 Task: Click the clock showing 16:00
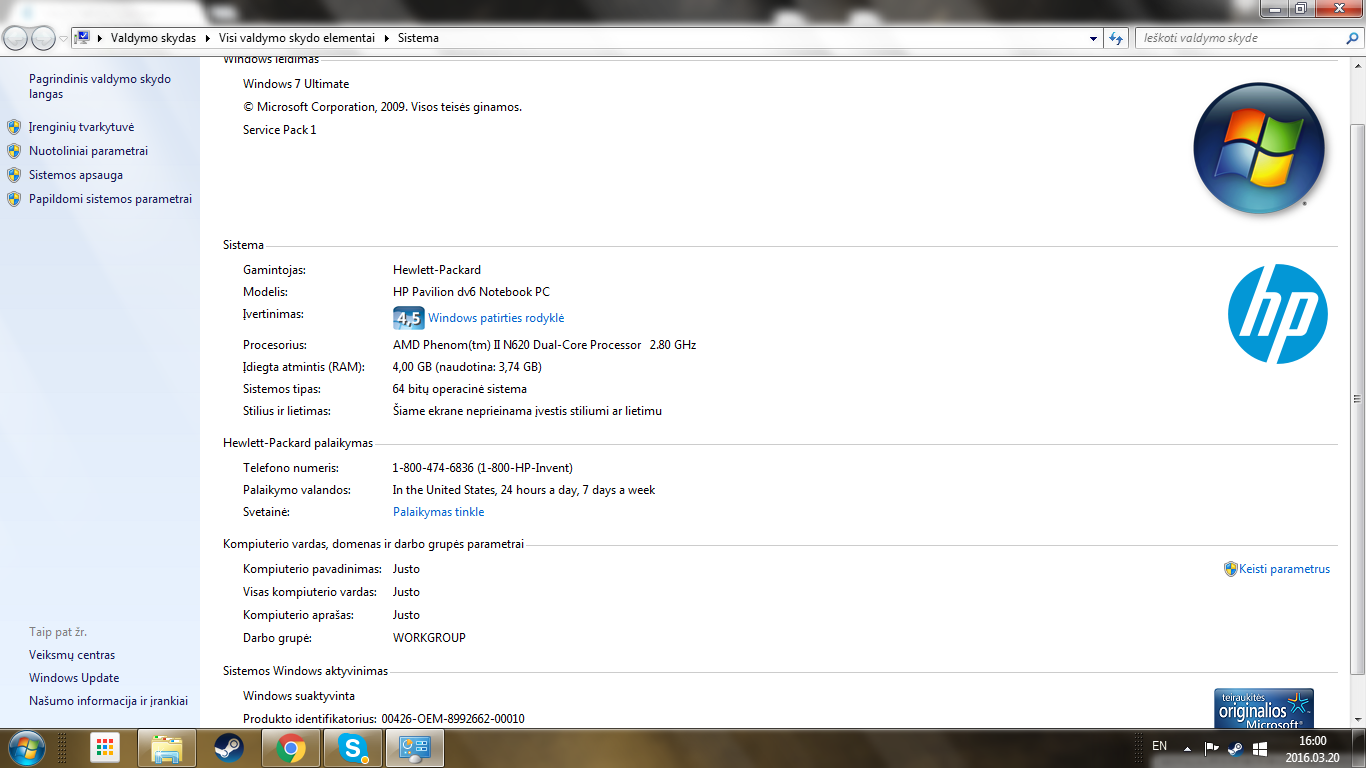1312,741
